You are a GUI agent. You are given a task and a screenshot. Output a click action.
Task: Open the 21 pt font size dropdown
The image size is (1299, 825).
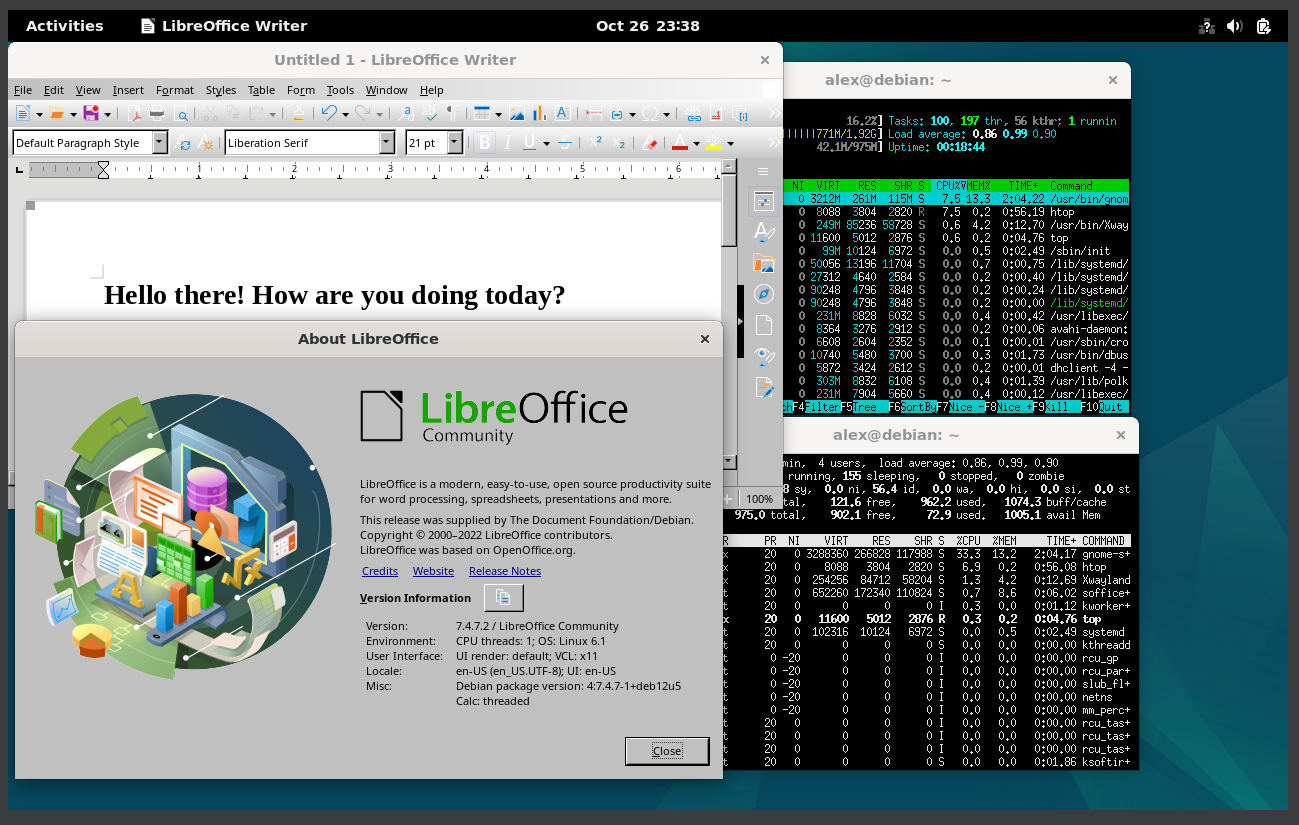(x=454, y=142)
